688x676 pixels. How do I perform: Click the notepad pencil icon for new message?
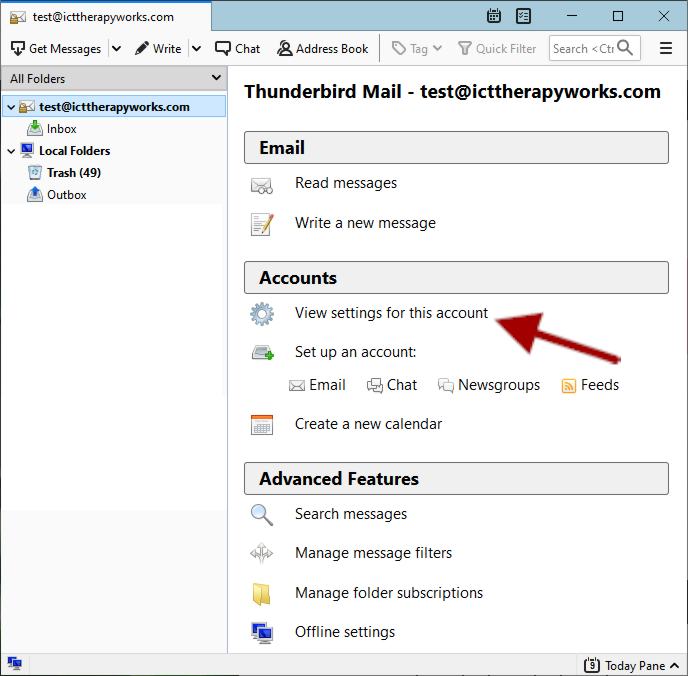262,224
